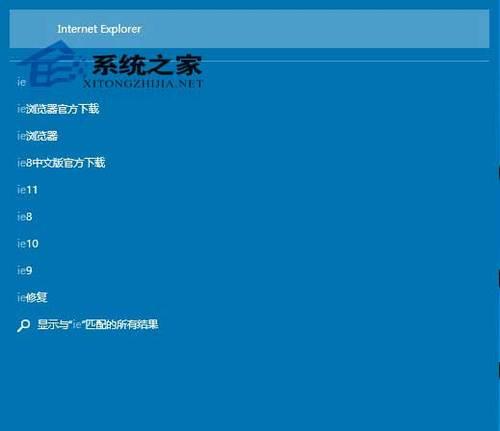Click the magnifier search icon
The height and width of the screenshot is (431, 500).
(x=23, y=325)
